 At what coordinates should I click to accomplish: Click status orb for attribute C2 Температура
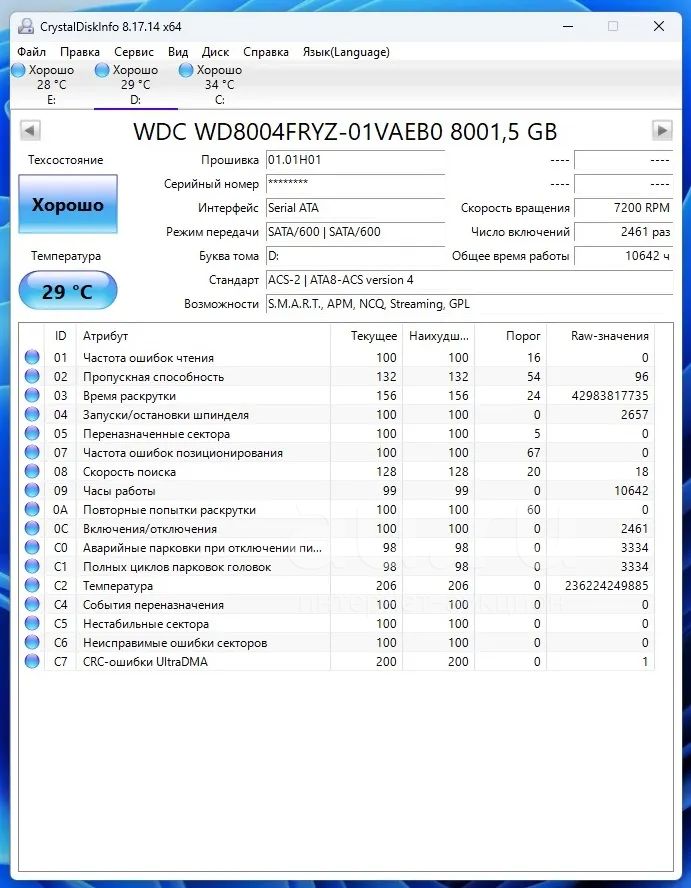(x=32, y=586)
